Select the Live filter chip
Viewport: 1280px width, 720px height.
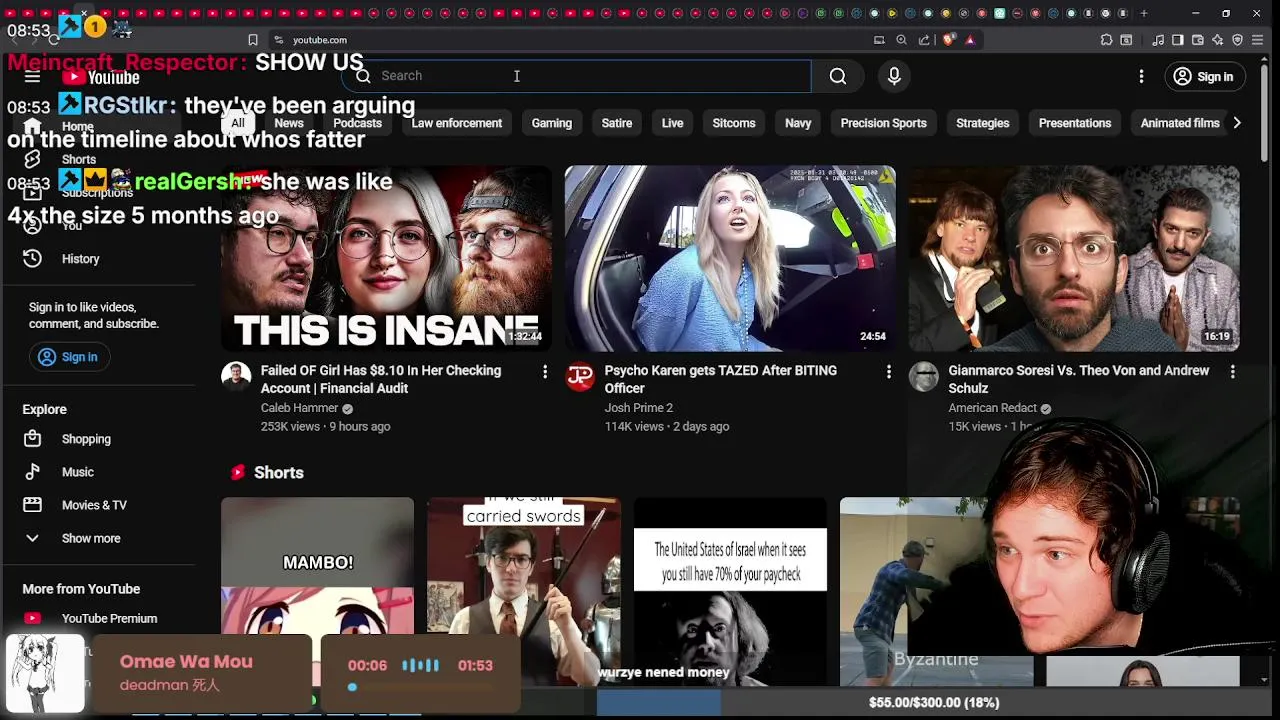click(672, 123)
